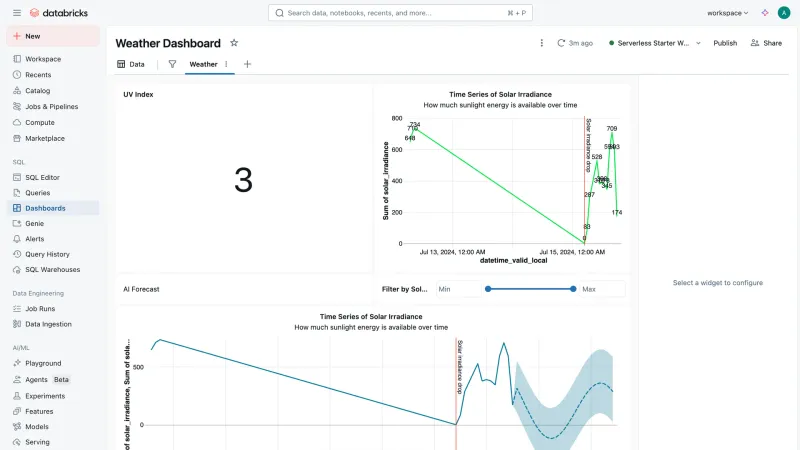Open the Genie icon
The image size is (800, 450).
(x=17, y=223)
